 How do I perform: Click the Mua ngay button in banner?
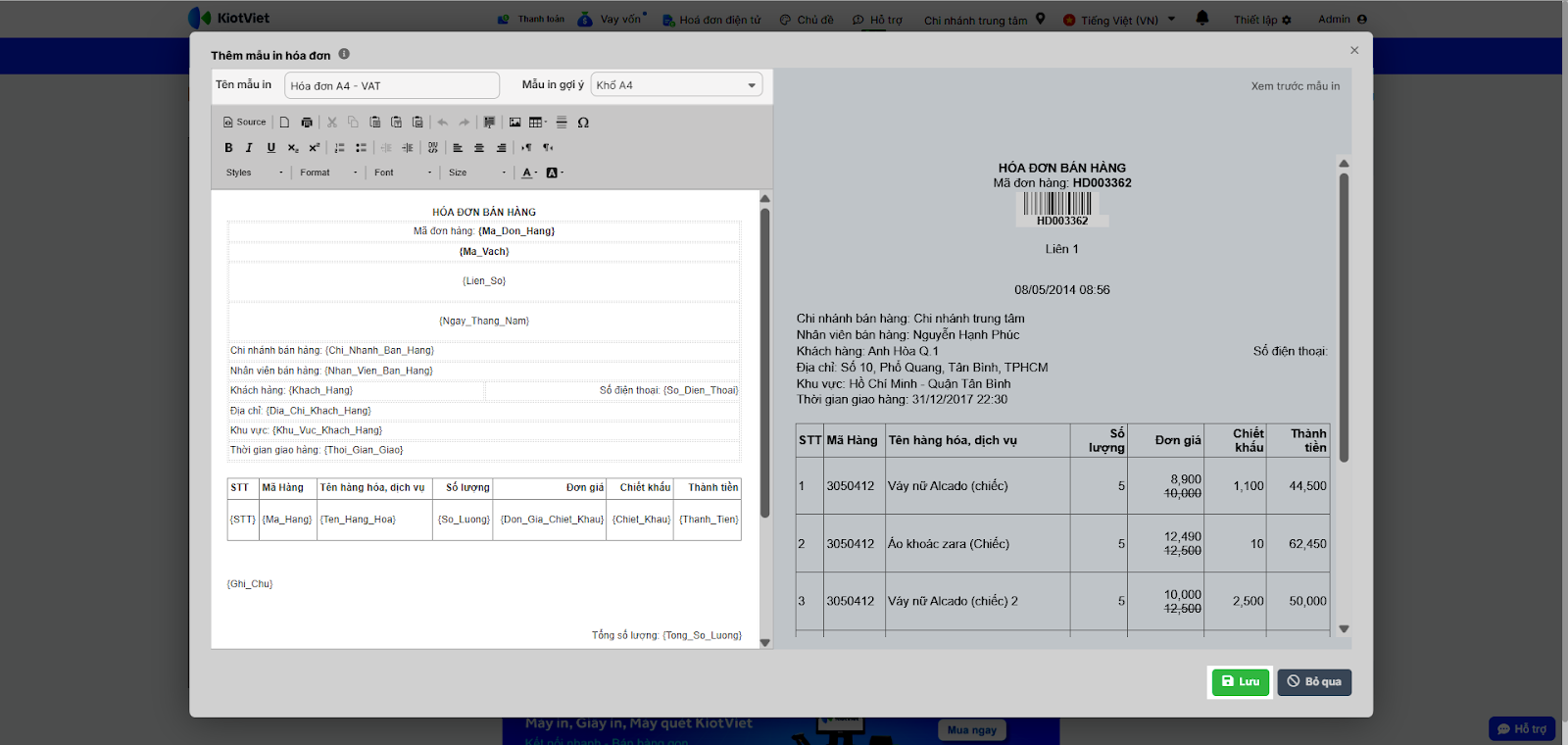point(972,730)
